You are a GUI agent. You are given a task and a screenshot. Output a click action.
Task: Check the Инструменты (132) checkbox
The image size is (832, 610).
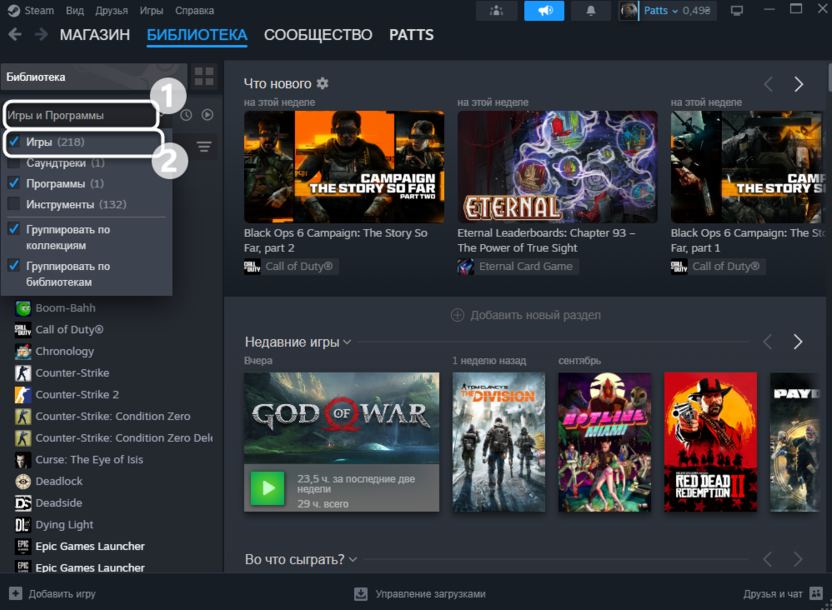click(14, 204)
